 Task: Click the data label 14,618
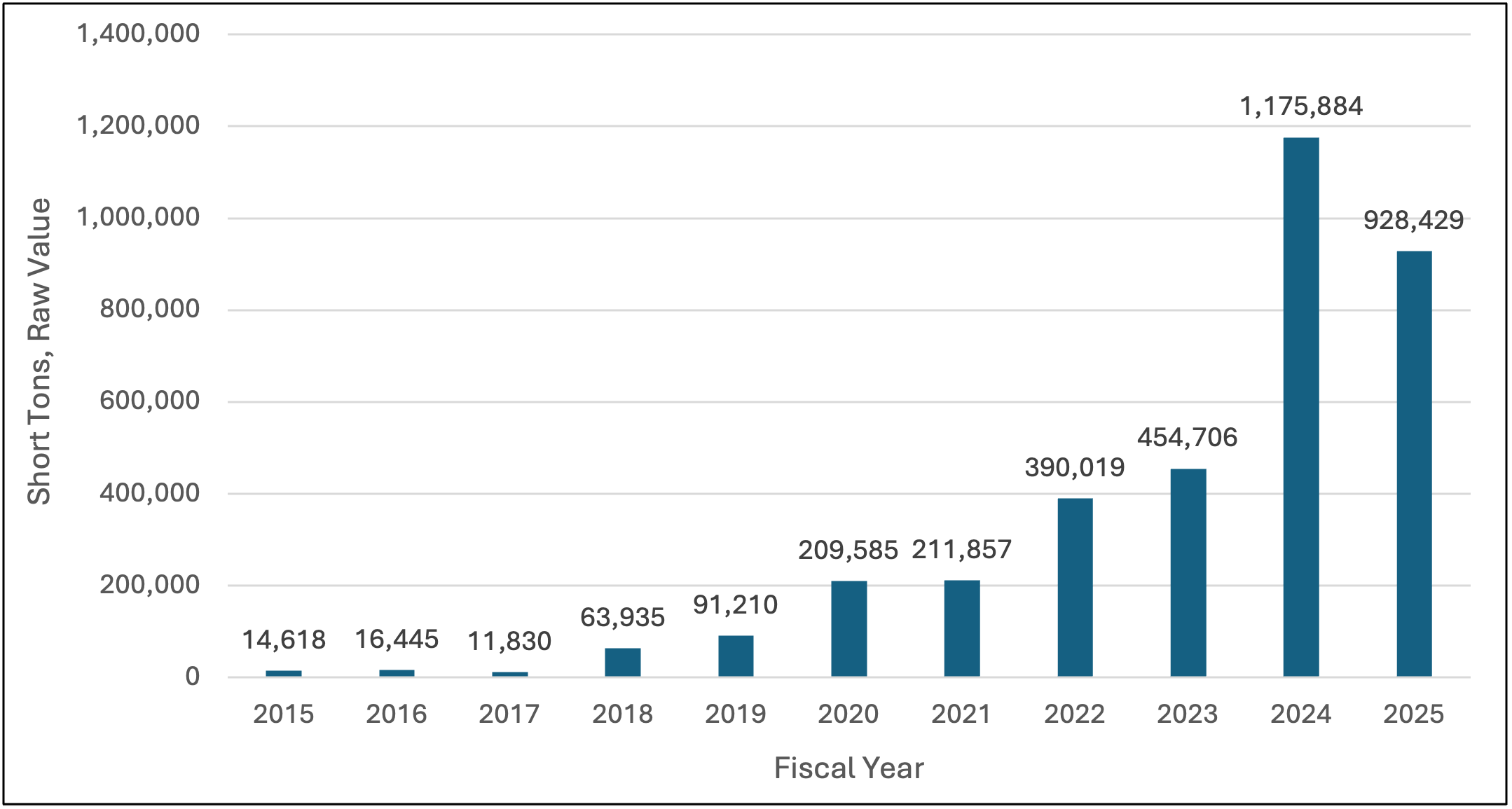284,640
